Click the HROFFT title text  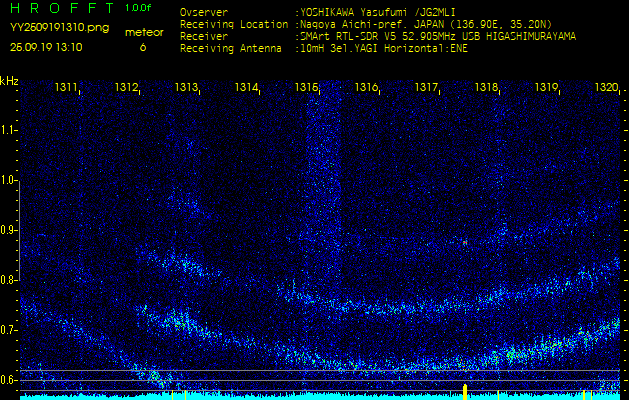point(60,8)
